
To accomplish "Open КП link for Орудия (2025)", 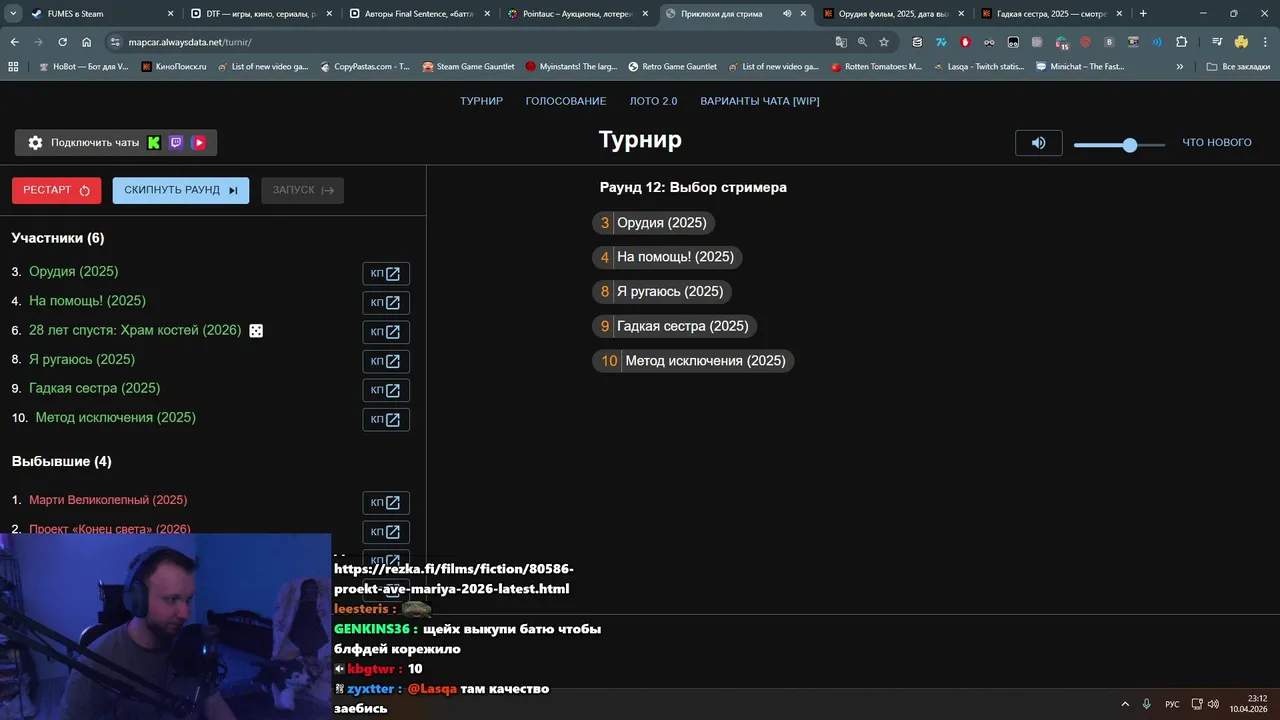I will tap(386, 274).
